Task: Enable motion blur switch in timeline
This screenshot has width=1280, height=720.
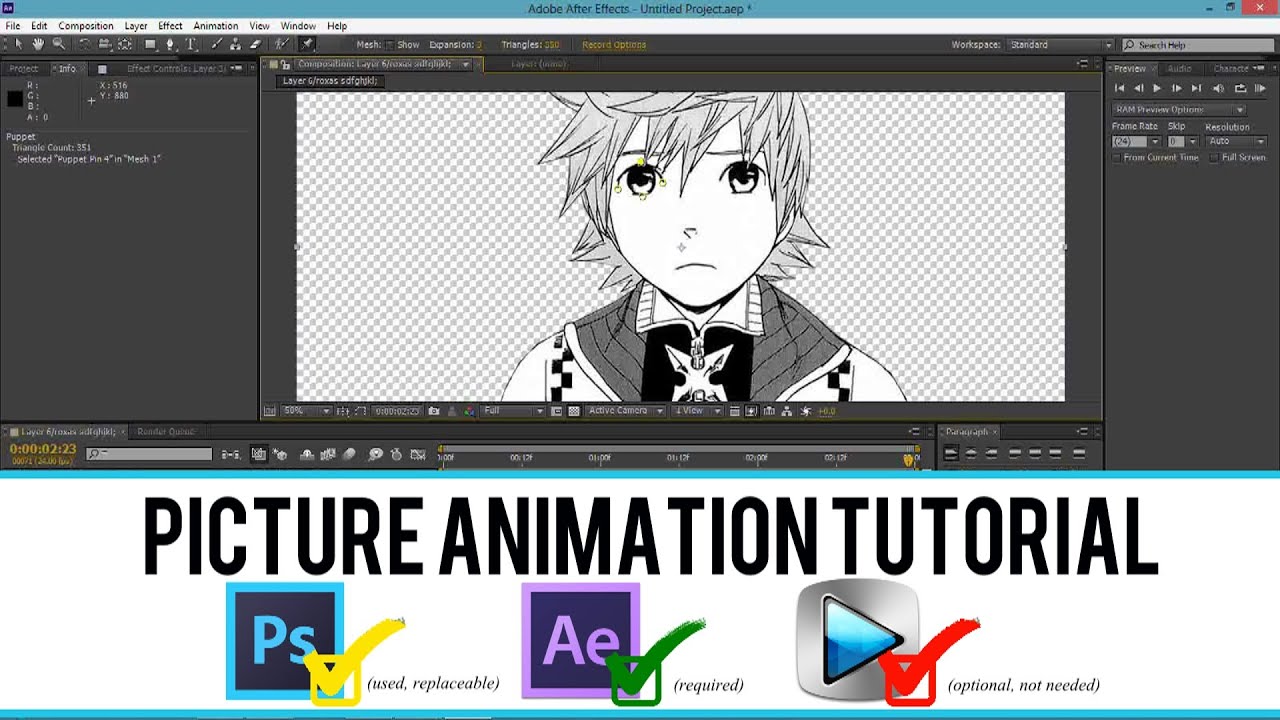Action: (349, 455)
